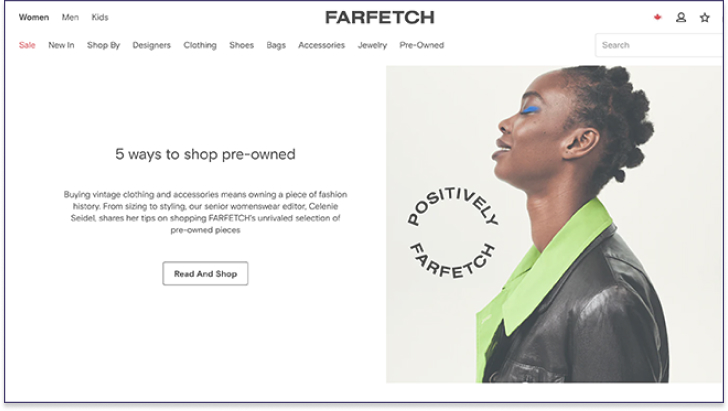Focus the Search input field

click(660, 45)
